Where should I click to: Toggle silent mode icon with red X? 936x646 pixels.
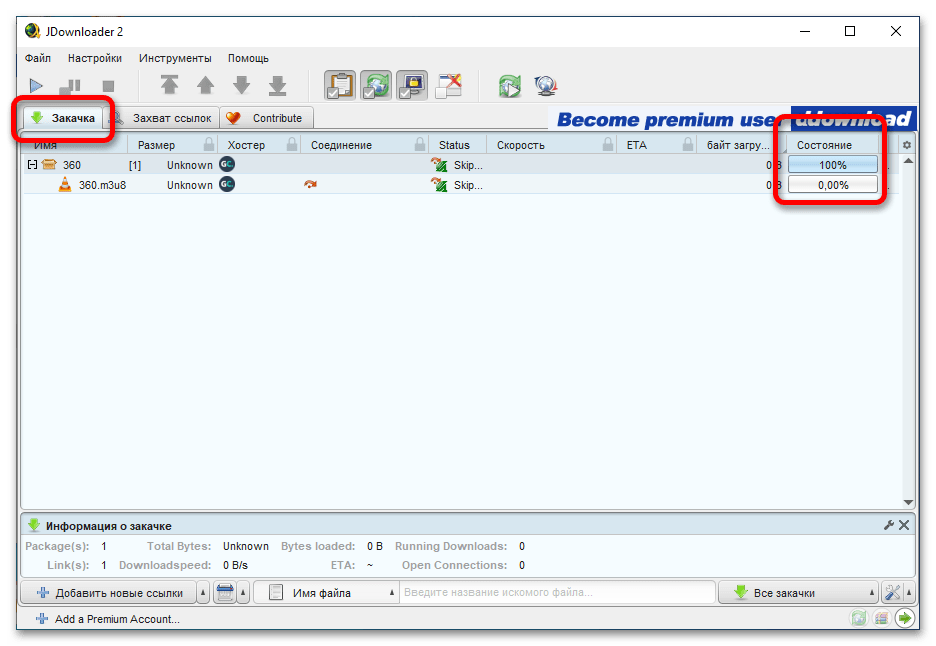448,85
